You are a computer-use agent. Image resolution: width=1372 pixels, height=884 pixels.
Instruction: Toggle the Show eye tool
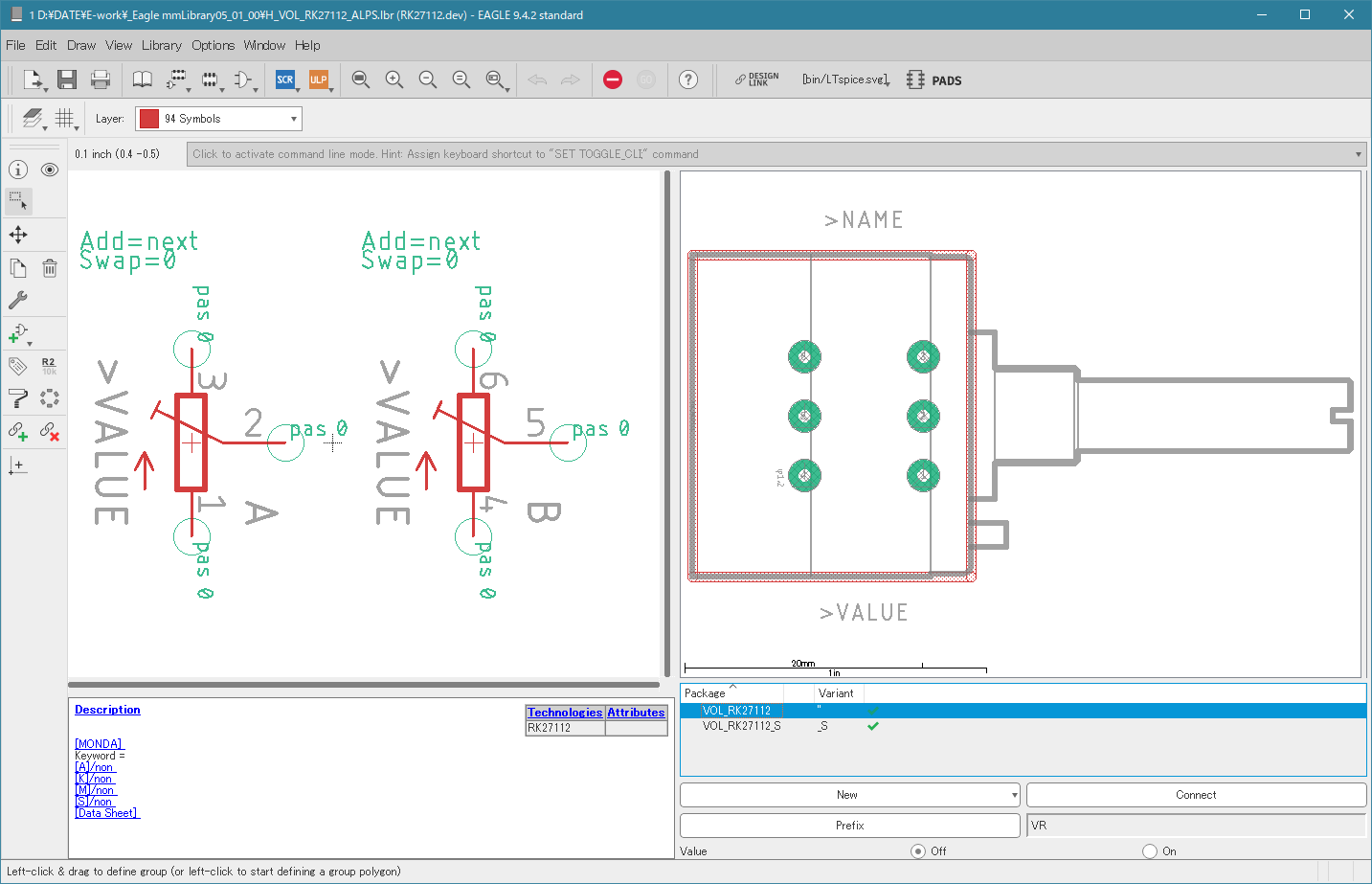(50, 170)
